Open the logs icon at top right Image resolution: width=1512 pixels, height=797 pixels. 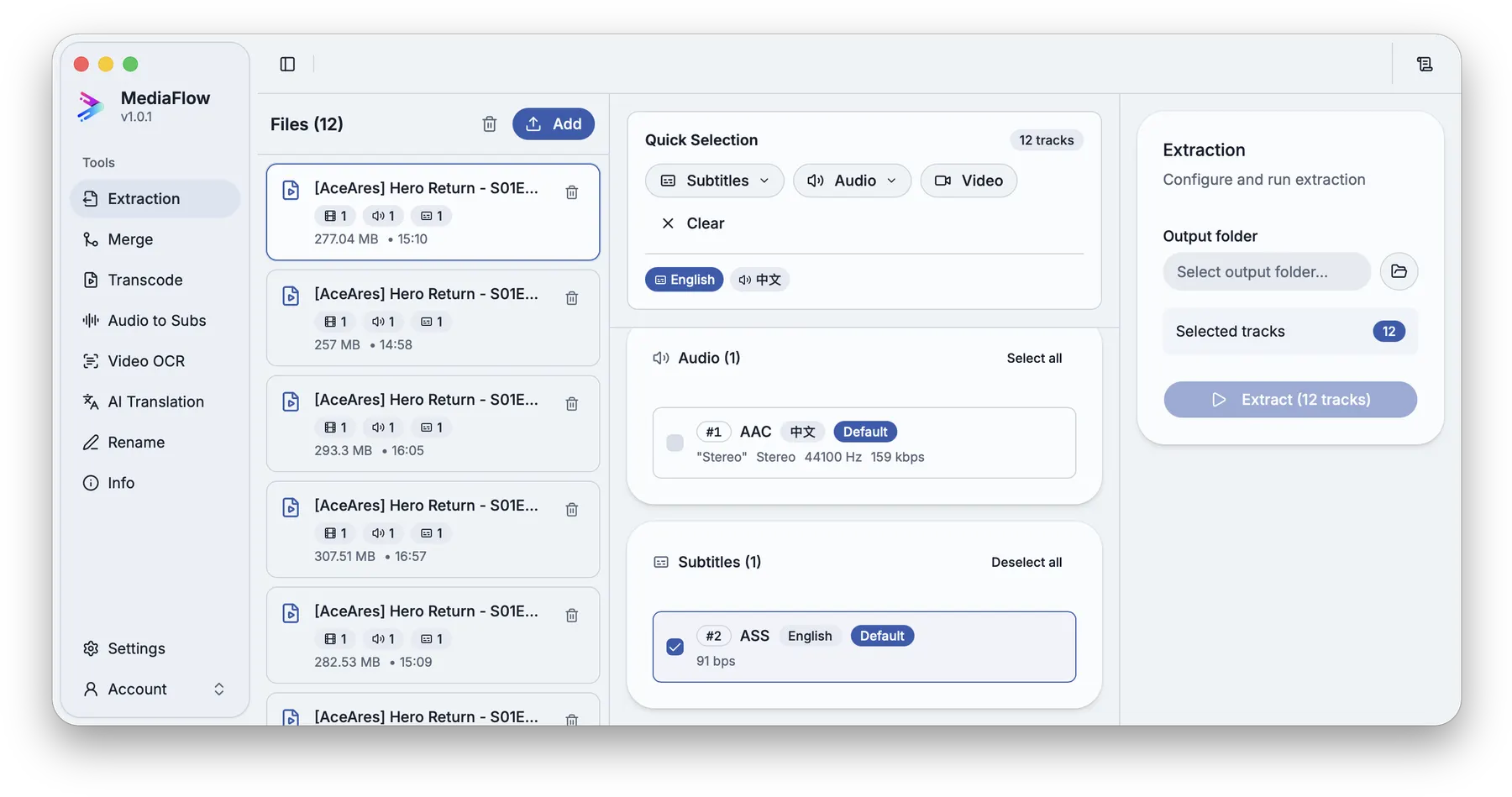1425,64
